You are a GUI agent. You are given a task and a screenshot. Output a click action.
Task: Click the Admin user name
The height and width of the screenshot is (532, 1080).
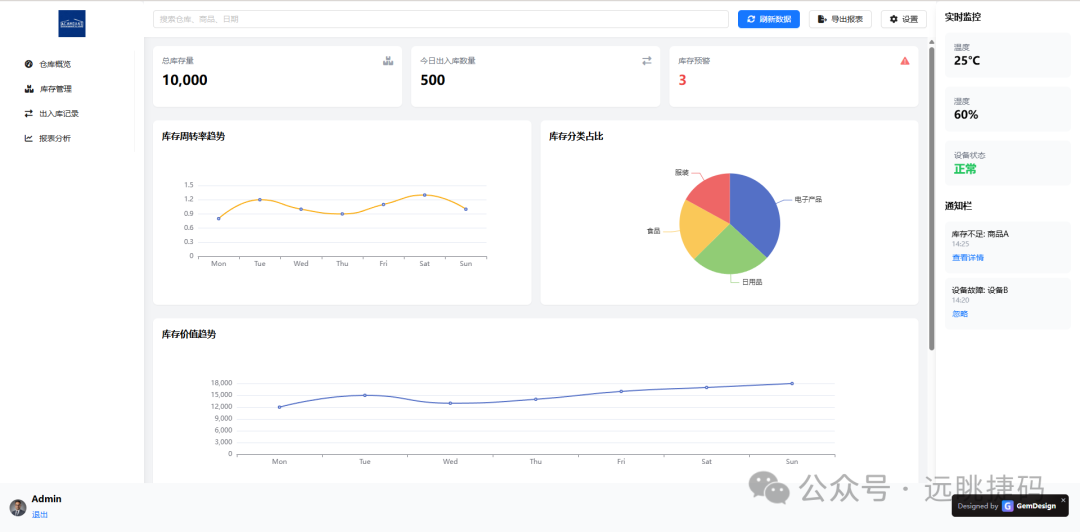click(46, 499)
